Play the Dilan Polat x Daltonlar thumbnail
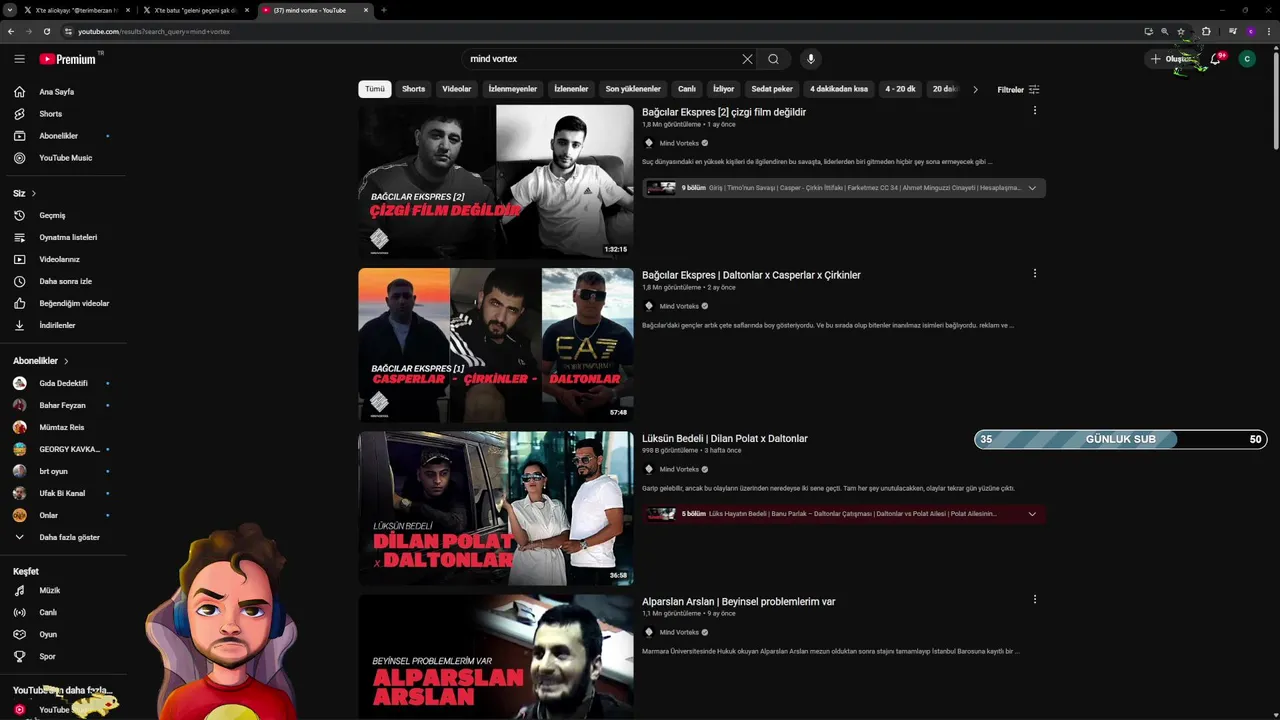The height and width of the screenshot is (720, 1280). (496, 508)
